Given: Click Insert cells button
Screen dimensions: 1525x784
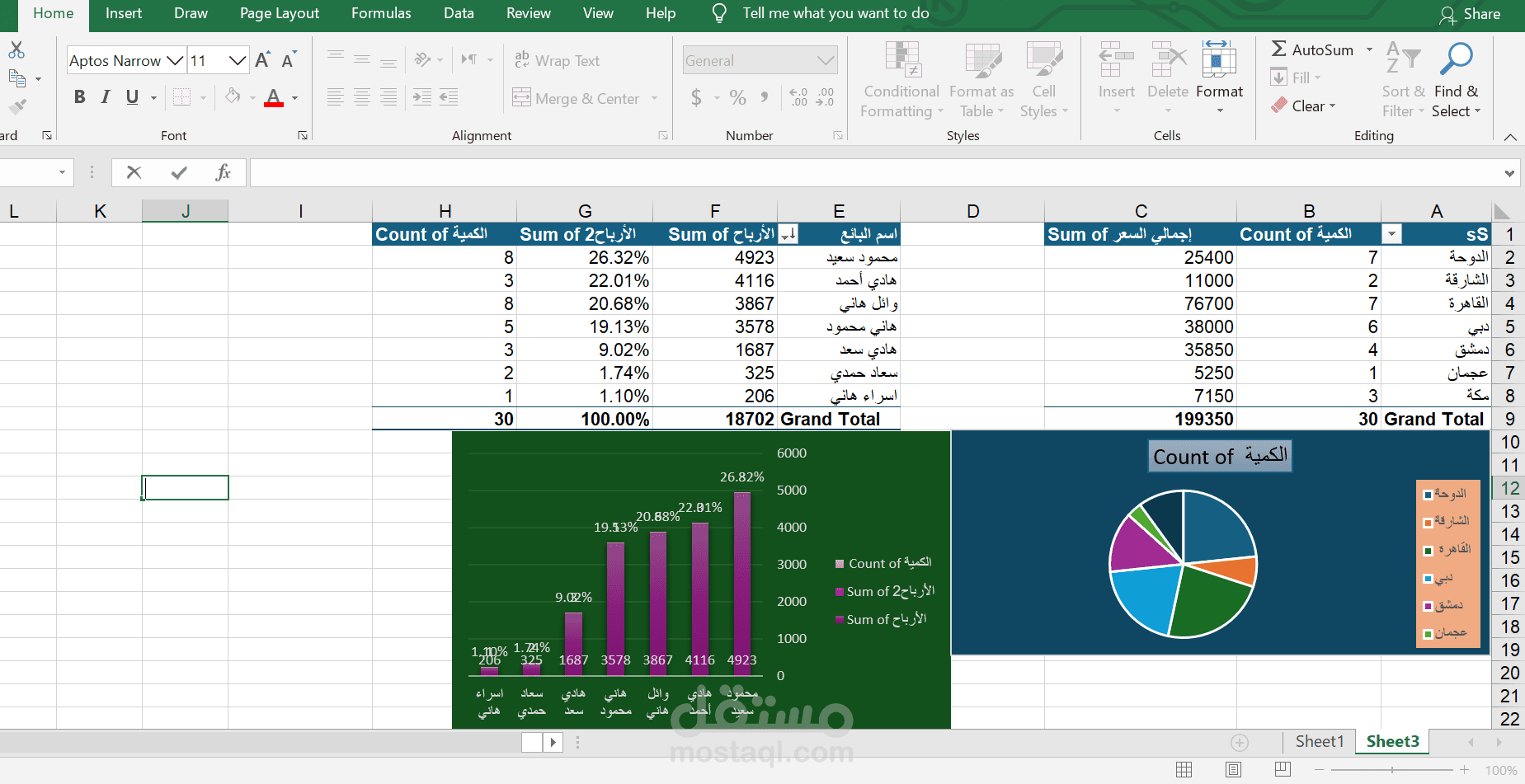Looking at the screenshot, I should (x=1117, y=79).
